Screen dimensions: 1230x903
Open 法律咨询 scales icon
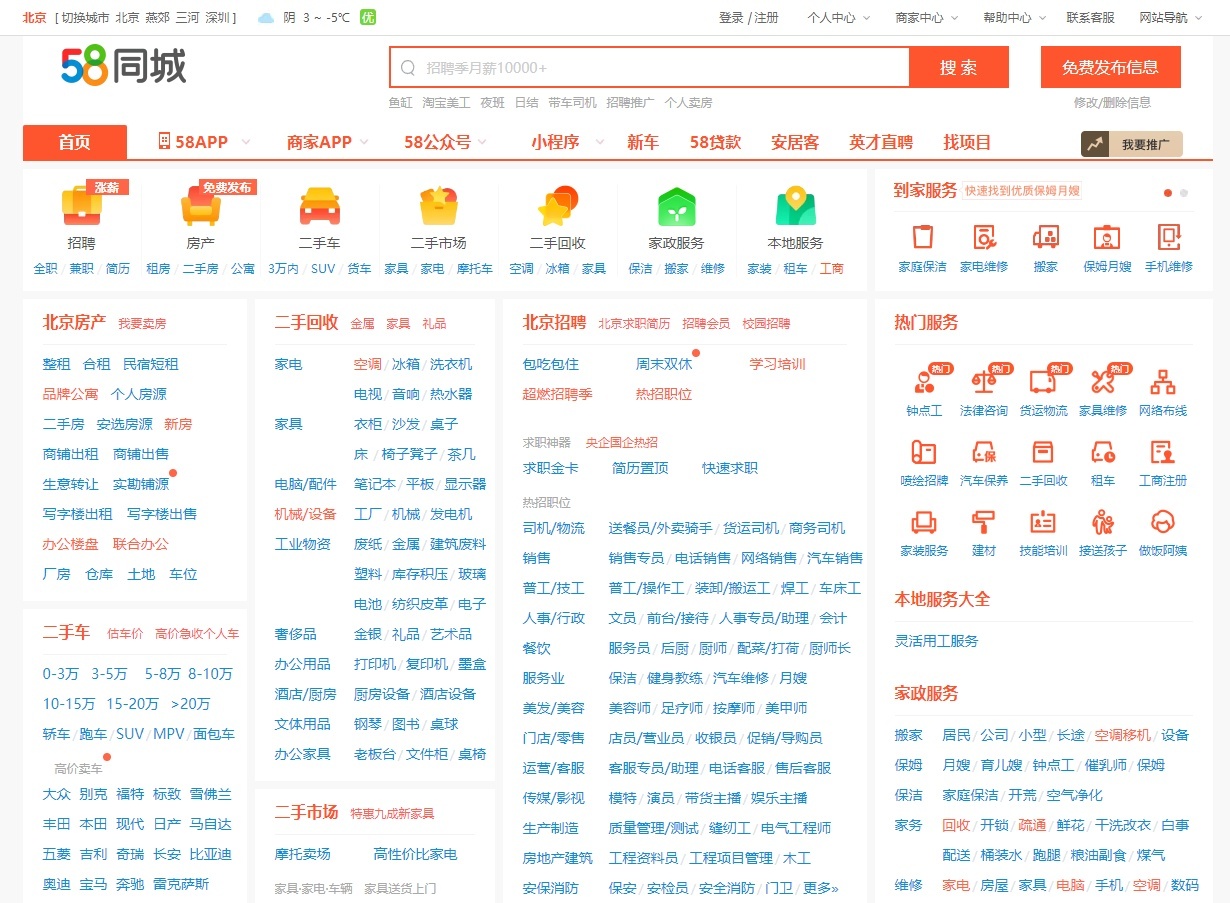pyautogui.click(x=984, y=381)
